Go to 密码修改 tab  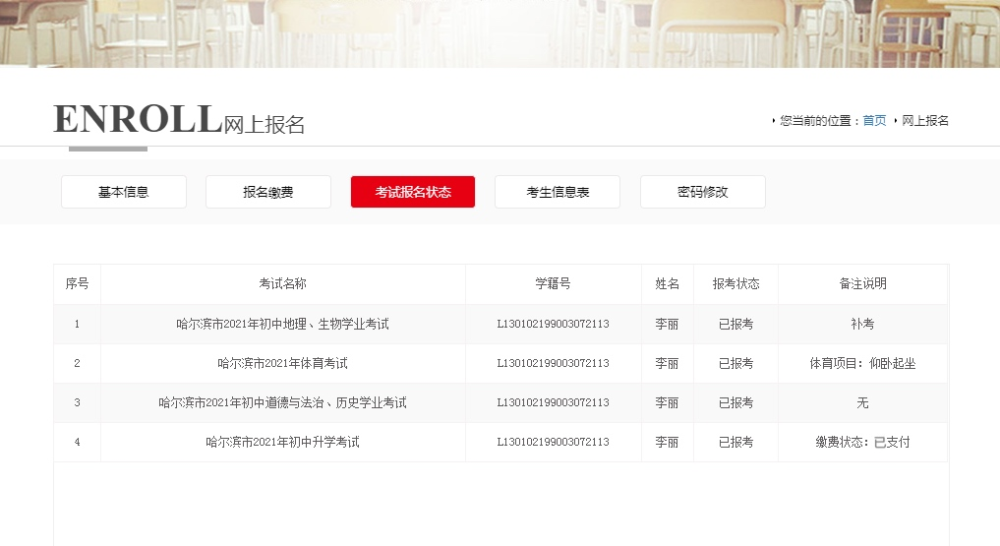click(702, 192)
